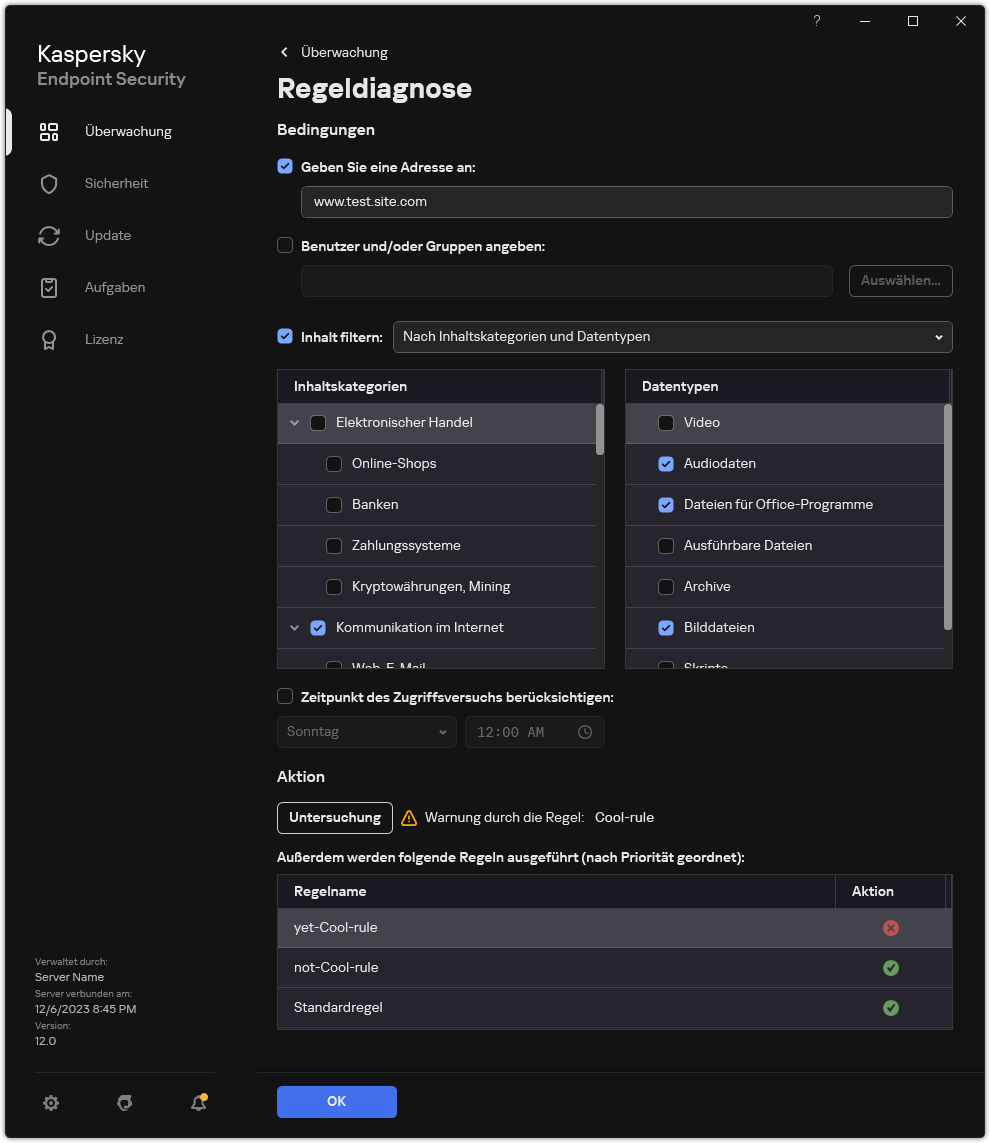
Task: Click the address field with www.test.site.com
Action: point(626,202)
